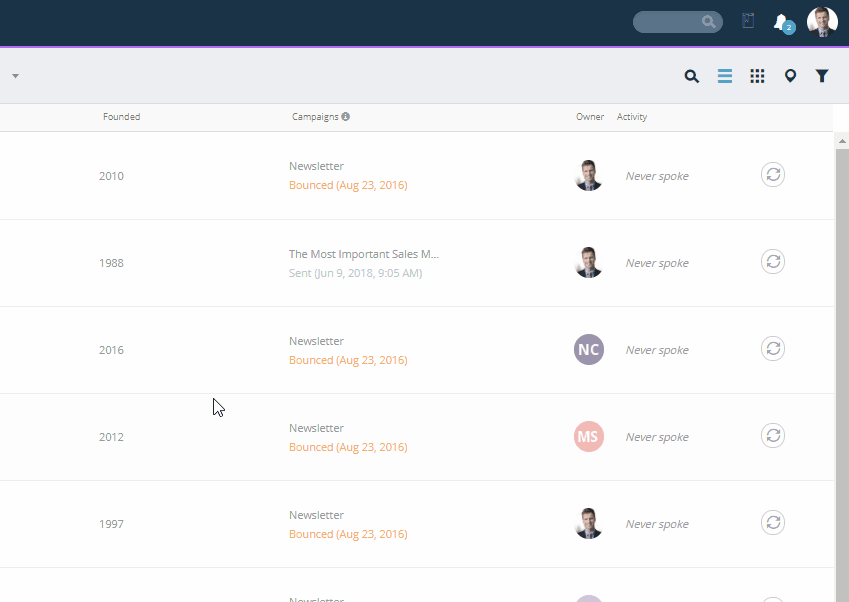Click the vertical scrollbar thumb
849x602 pixels.
point(842,375)
